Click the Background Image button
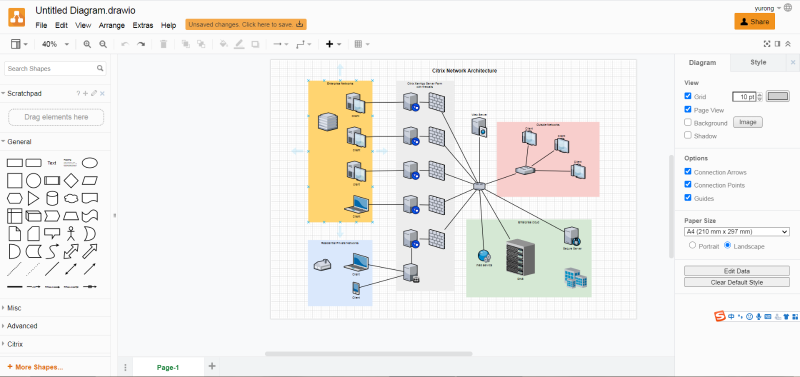 tap(748, 122)
